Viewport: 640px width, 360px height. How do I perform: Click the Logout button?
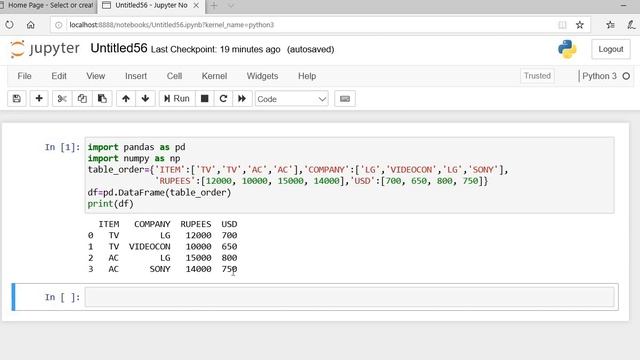(611, 49)
